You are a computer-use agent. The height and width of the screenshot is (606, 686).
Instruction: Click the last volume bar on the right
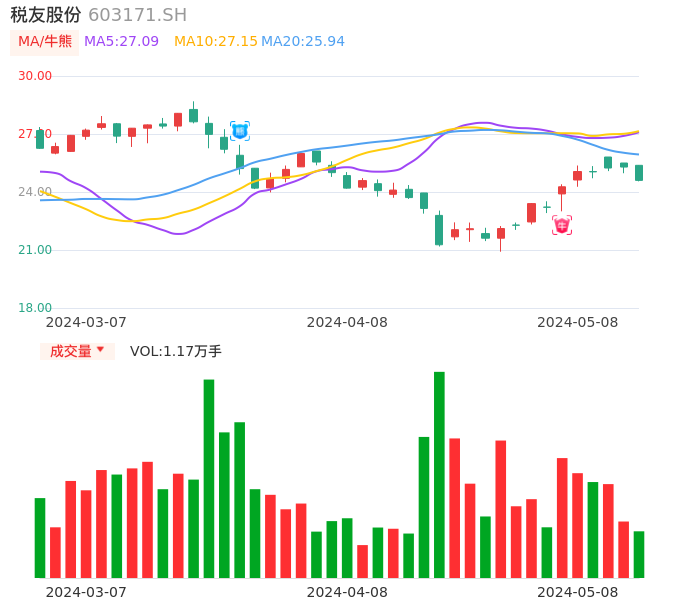[x=639, y=554]
